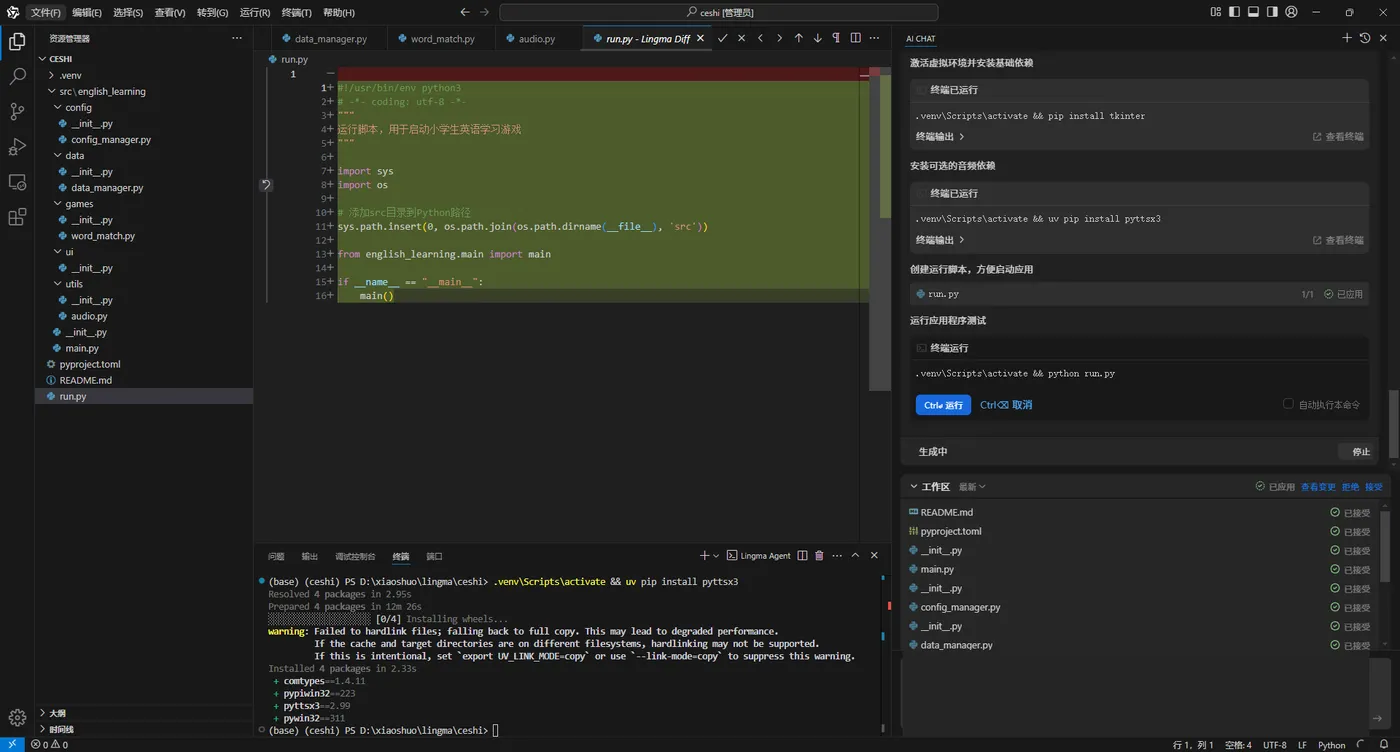
Task: Click the 查看变更 link
Action: 1317,487
